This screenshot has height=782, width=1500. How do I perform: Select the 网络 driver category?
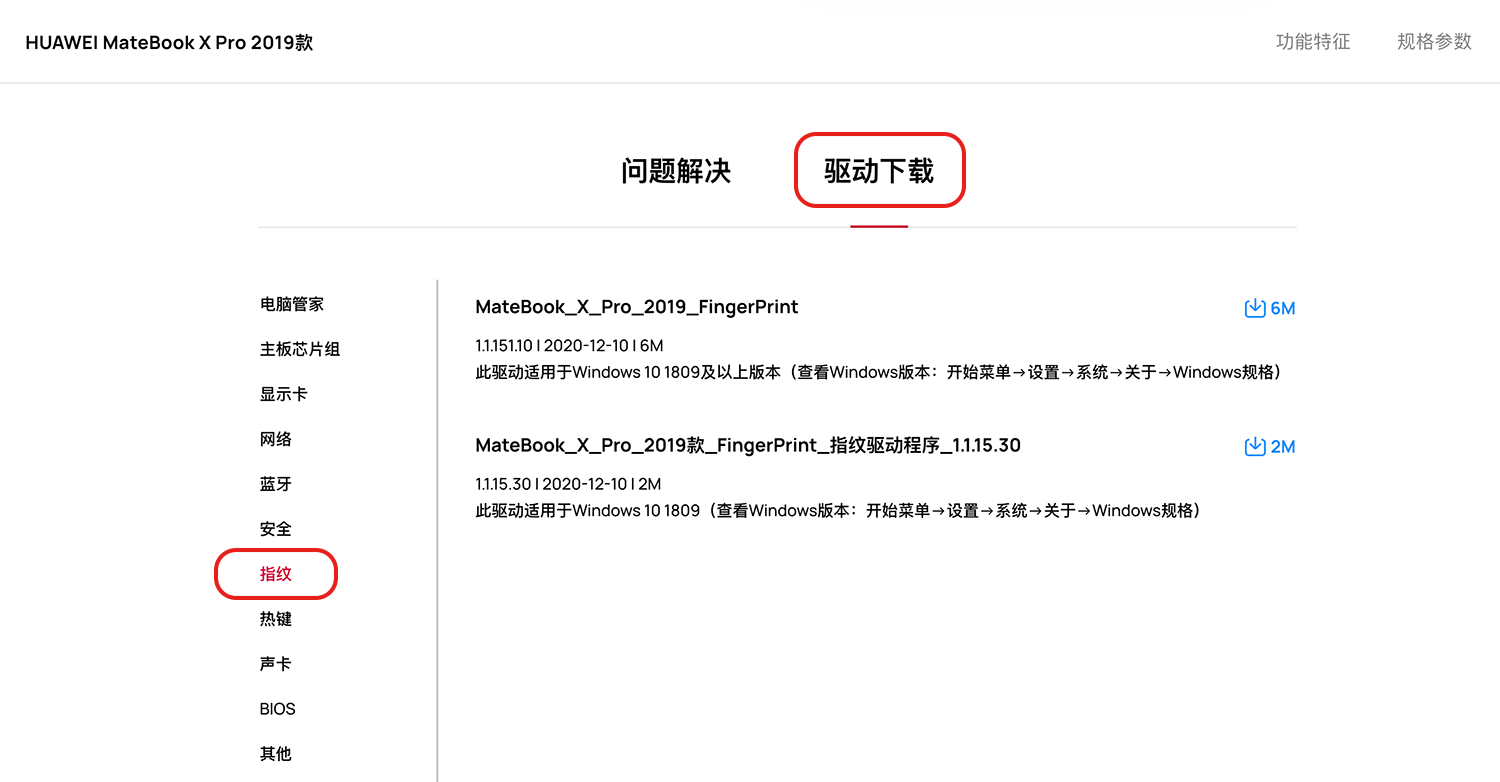(x=276, y=439)
